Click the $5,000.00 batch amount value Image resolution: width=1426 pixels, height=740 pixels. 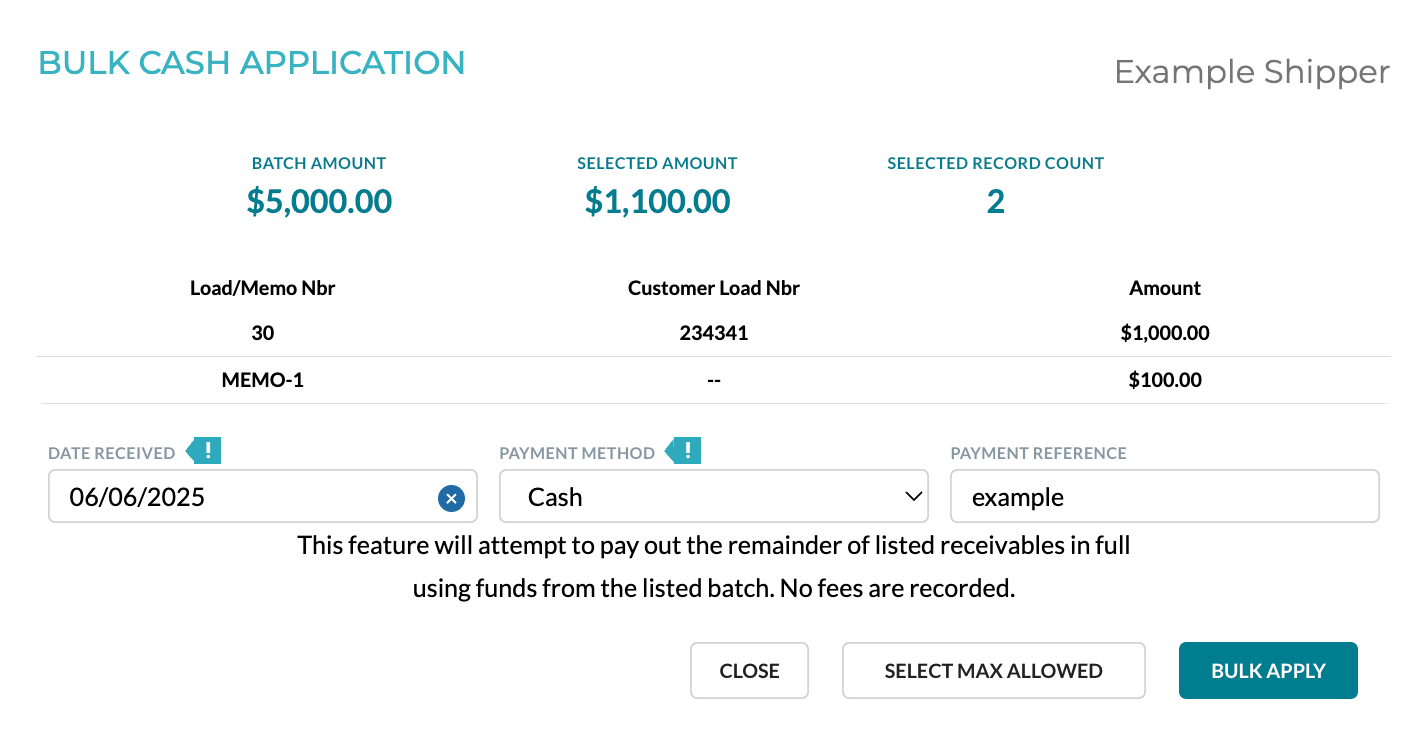pyautogui.click(x=319, y=202)
